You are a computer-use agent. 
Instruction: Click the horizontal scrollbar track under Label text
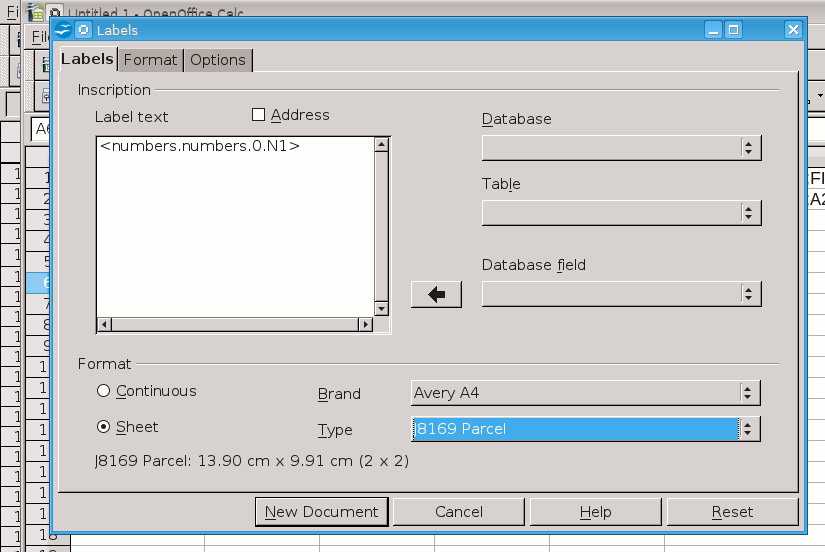click(x=235, y=324)
